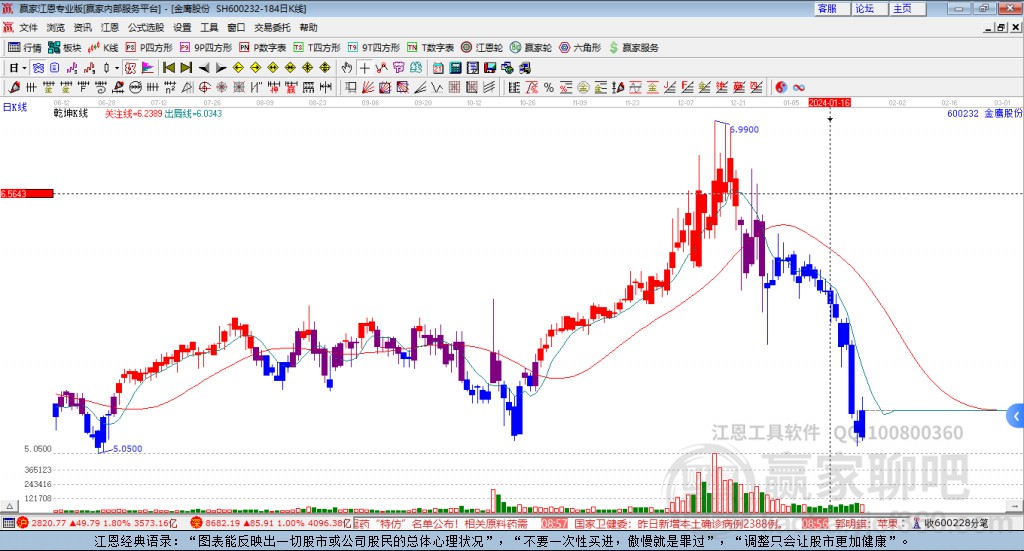Open the 板块 sector view

[x=65, y=48]
